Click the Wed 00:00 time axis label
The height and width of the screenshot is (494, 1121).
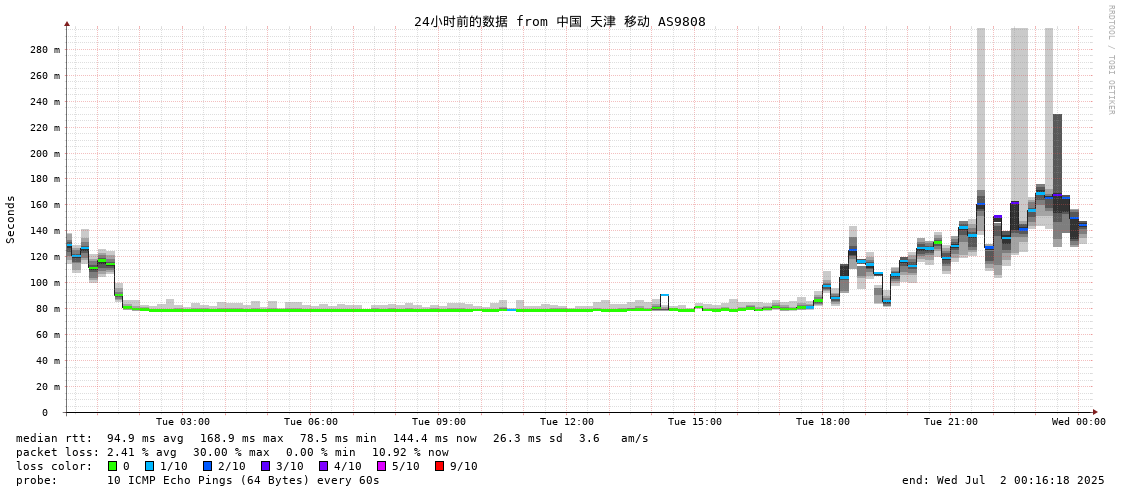pyautogui.click(x=1079, y=422)
